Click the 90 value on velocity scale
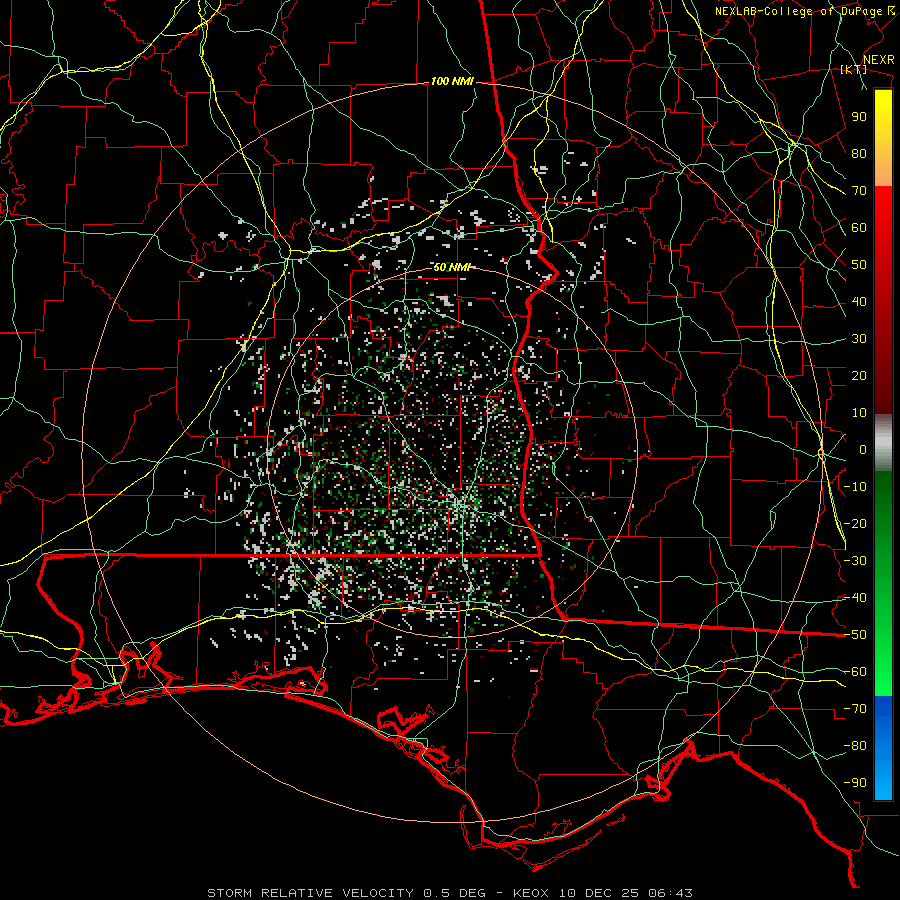900x900 pixels. pyautogui.click(x=859, y=117)
